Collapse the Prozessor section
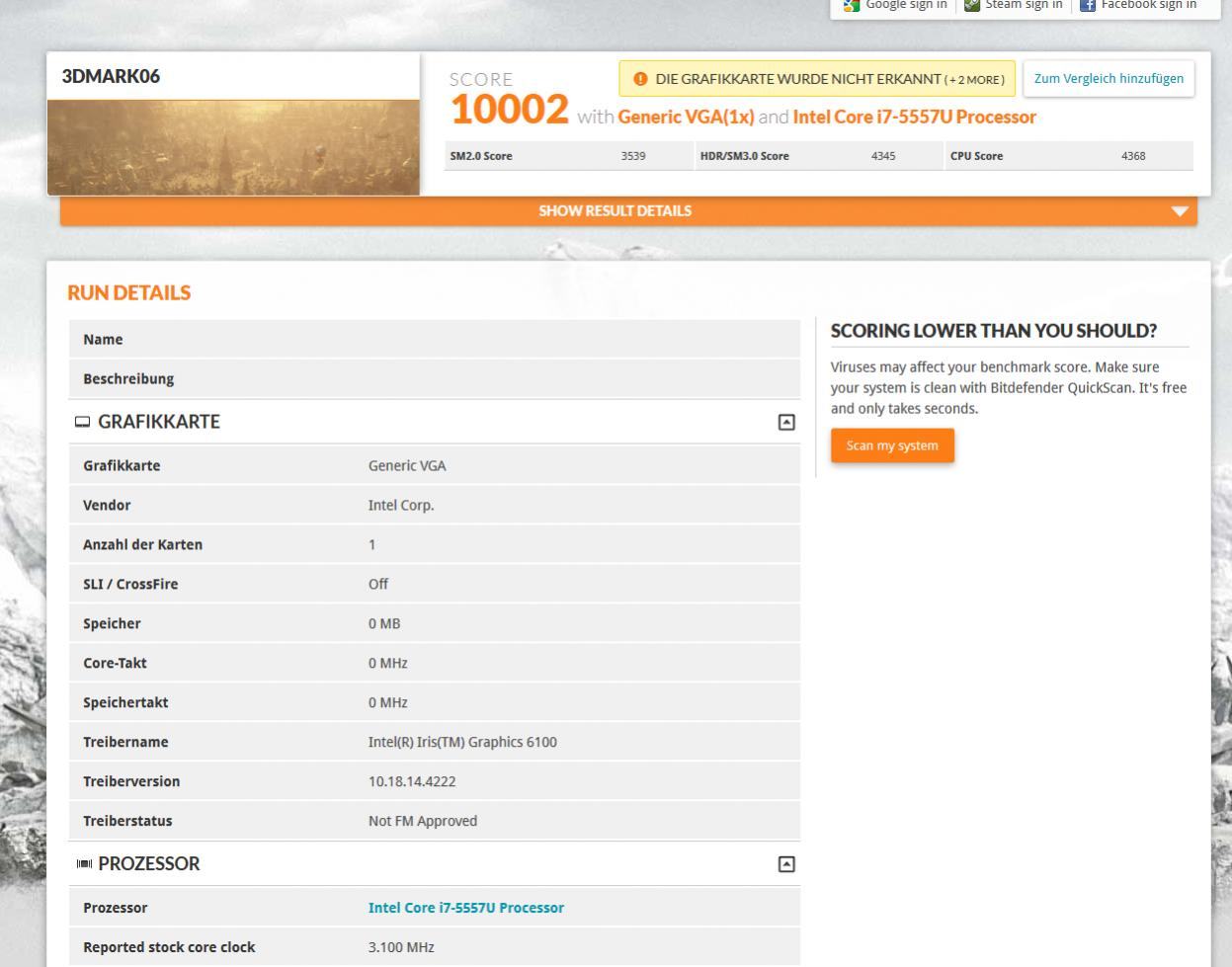The height and width of the screenshot is (967, 1232). pos(786,864)
